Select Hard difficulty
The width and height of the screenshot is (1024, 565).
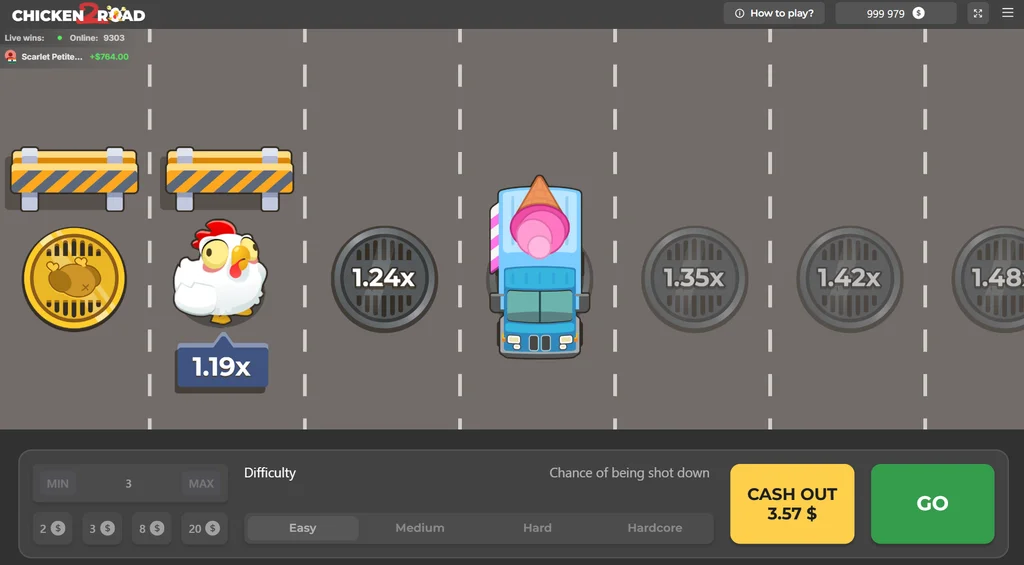(537, 528)
